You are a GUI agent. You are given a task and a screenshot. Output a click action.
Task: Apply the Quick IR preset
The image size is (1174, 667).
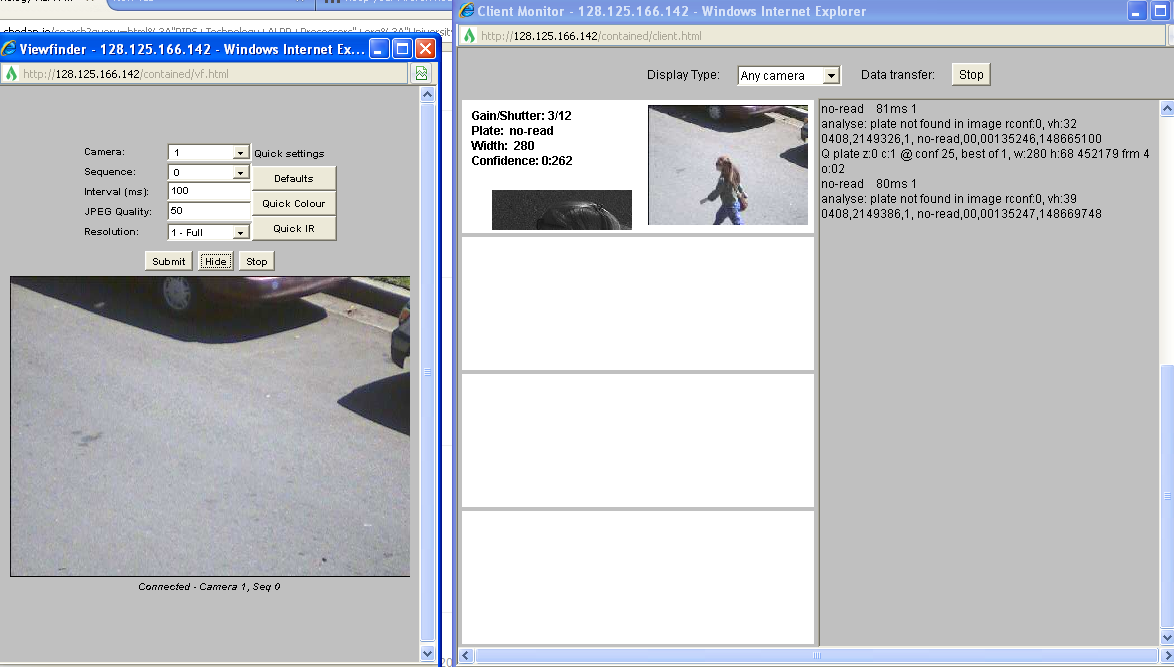[x=294, y=228]
